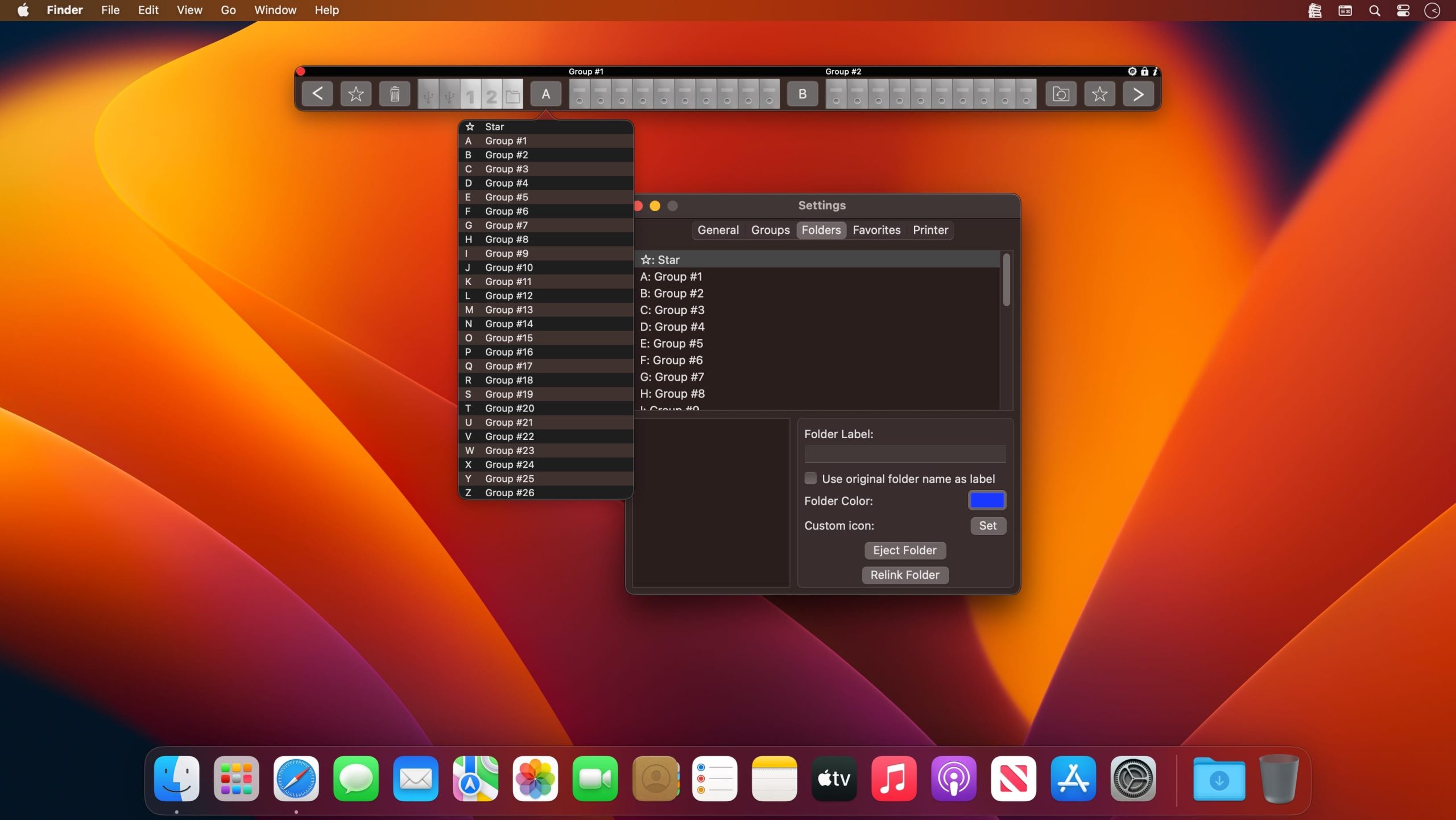Click the italic info icon on the folder bar
Screen dimensions: 1456x820
point(1155,71)
